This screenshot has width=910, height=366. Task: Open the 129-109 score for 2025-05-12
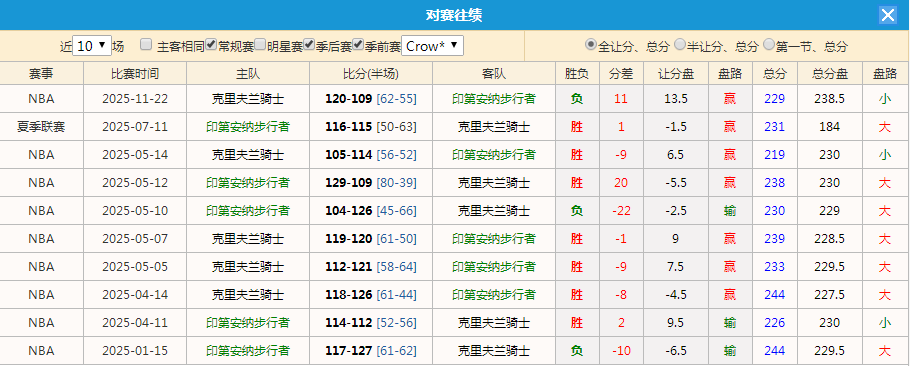[x=348, y=183]
